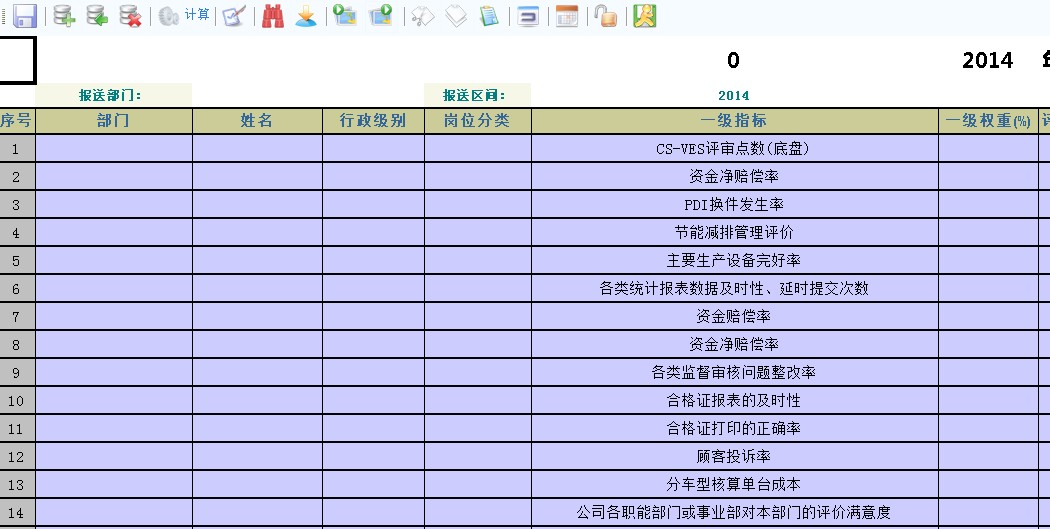The height and width of the screenshot is (529, 1050).
Task: Click the add database record icon
Action: pos(65,16)
